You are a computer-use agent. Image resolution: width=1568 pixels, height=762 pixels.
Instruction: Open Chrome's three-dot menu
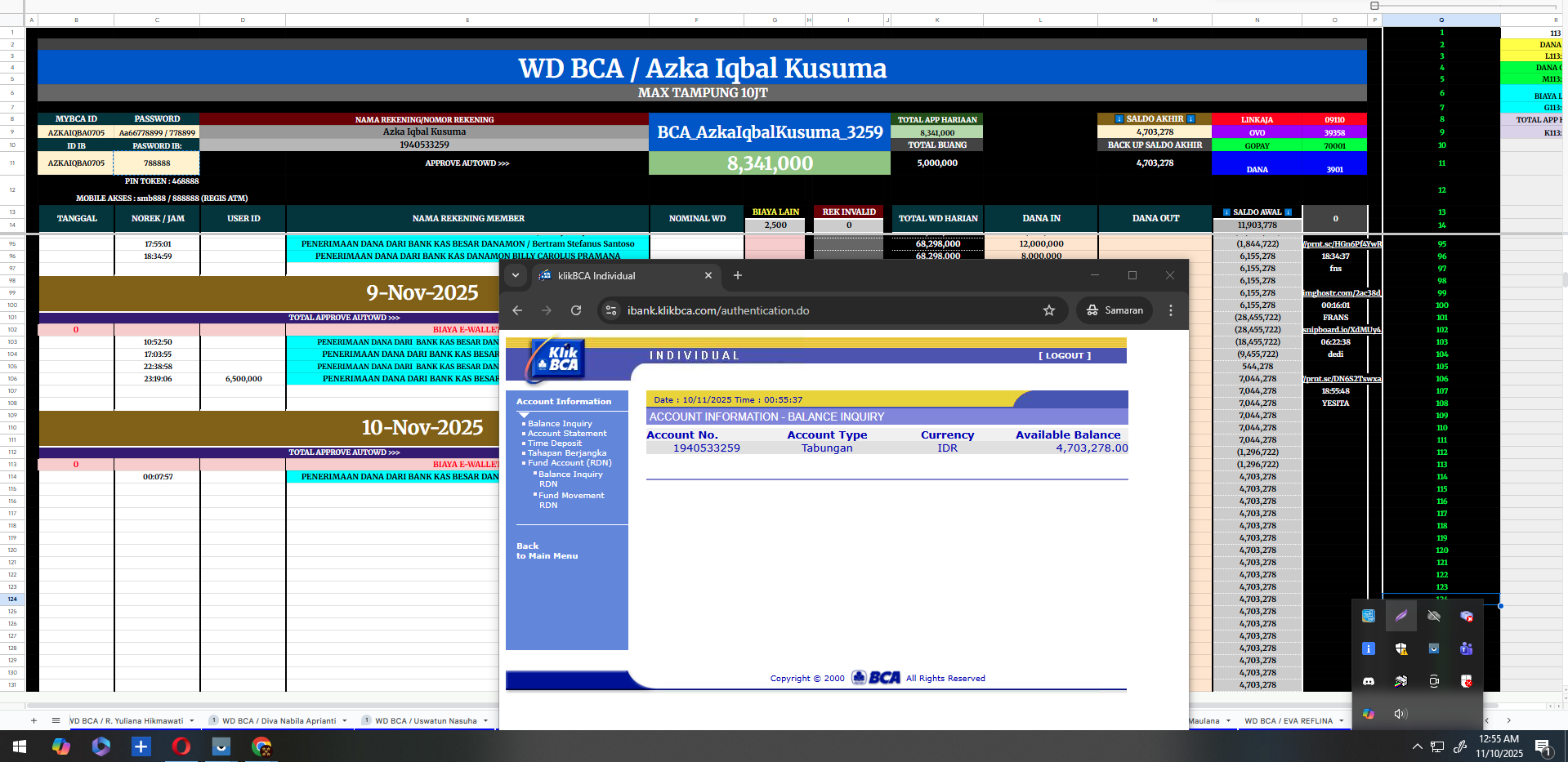1171,310
